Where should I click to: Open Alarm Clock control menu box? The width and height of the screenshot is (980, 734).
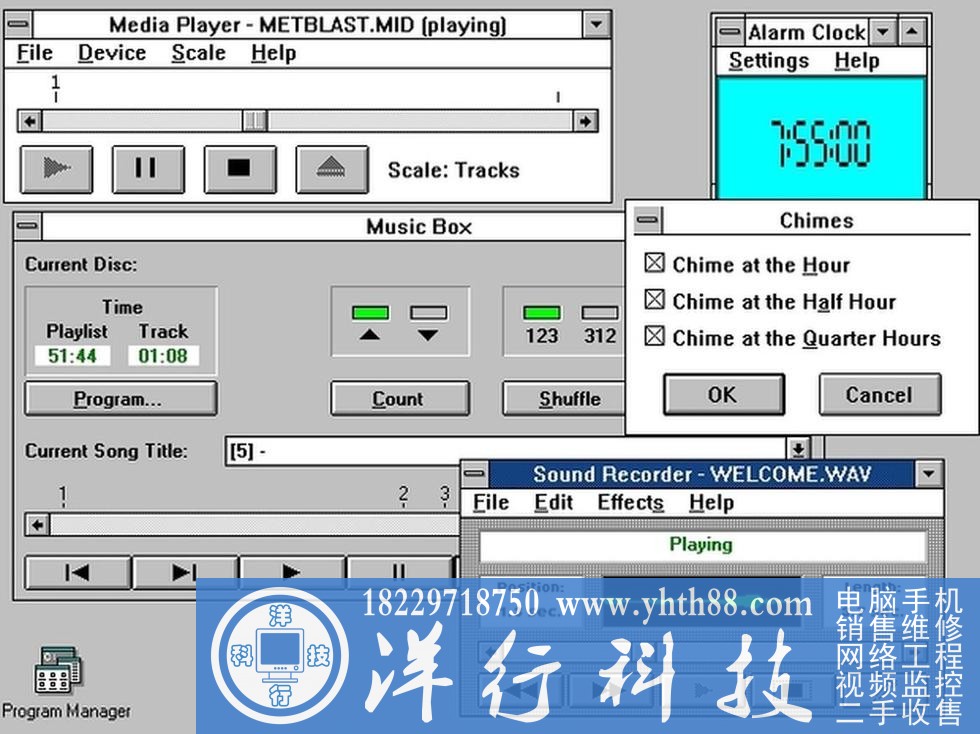729,31
